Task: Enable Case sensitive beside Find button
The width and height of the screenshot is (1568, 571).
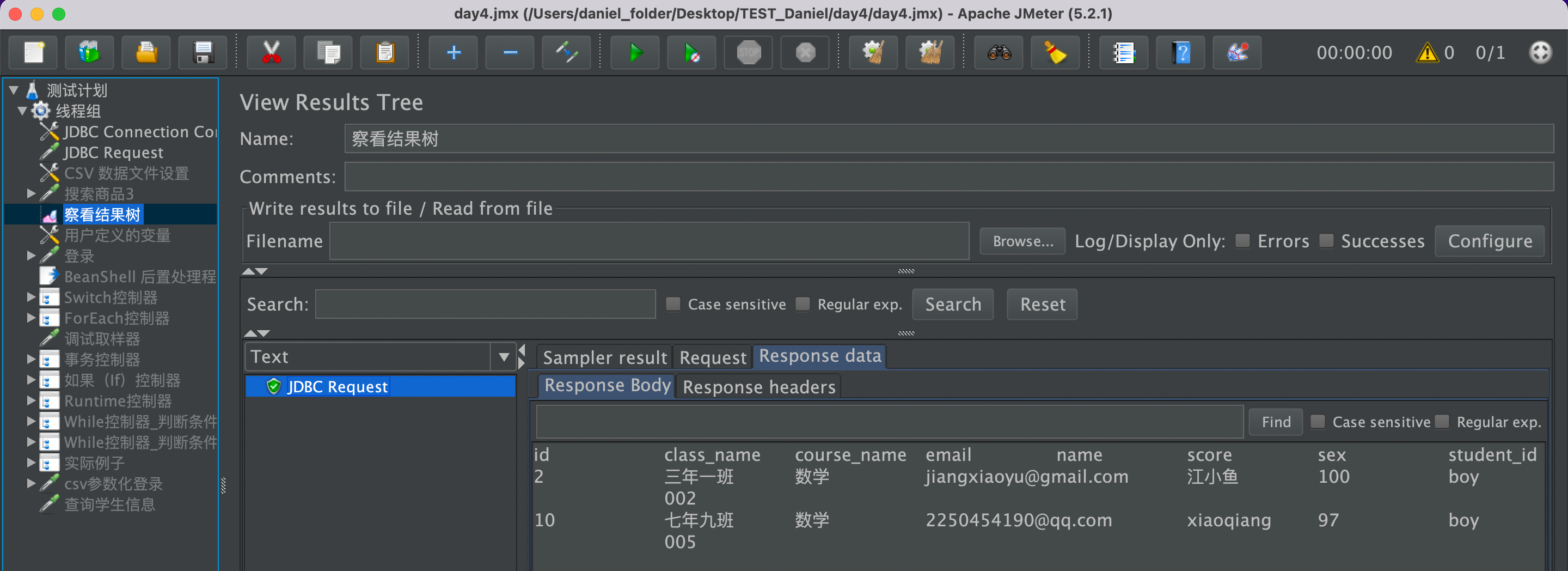Action: (x=1318, y=422)
